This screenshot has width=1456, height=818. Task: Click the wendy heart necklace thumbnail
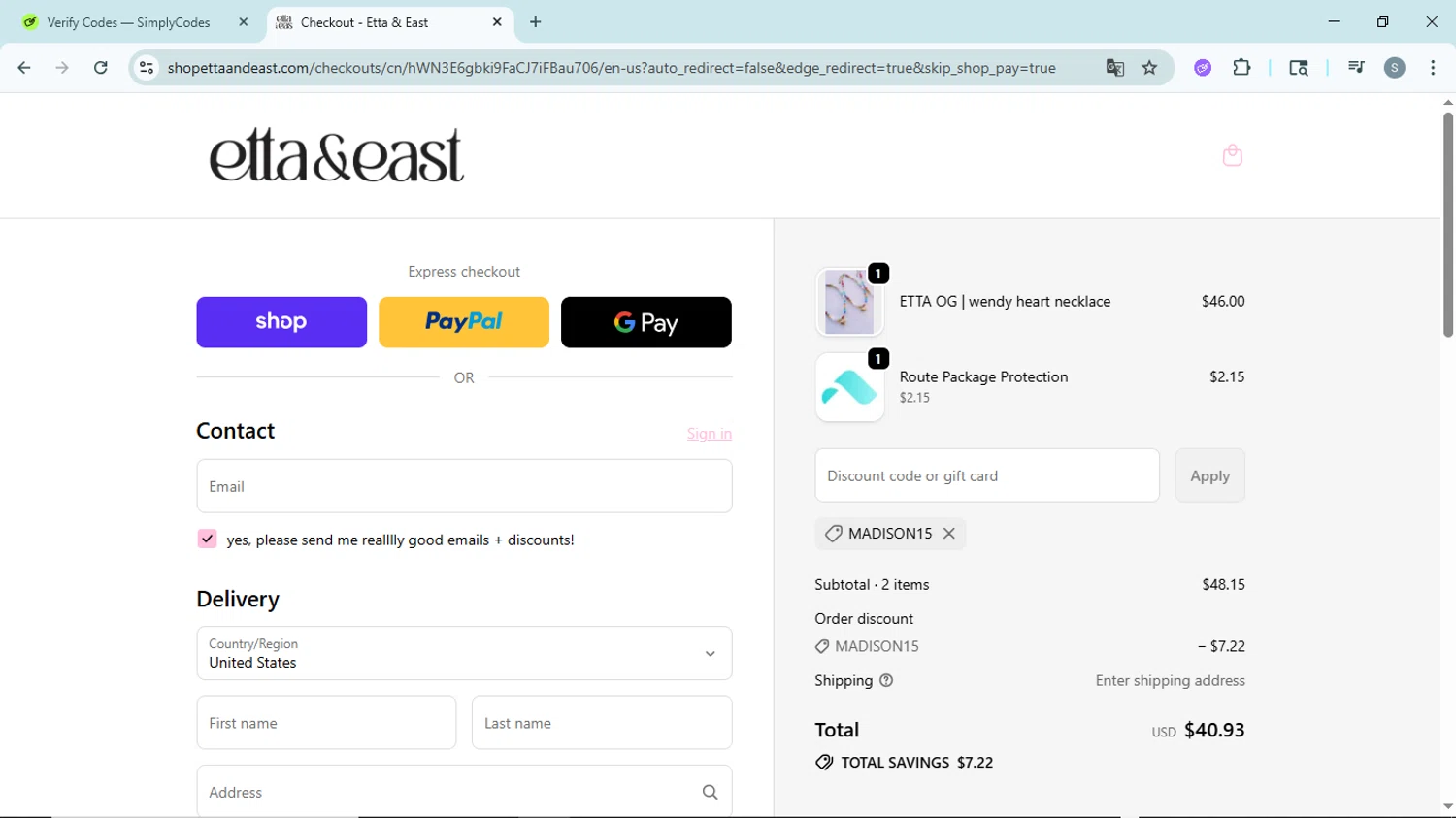[x=849, y=302]
